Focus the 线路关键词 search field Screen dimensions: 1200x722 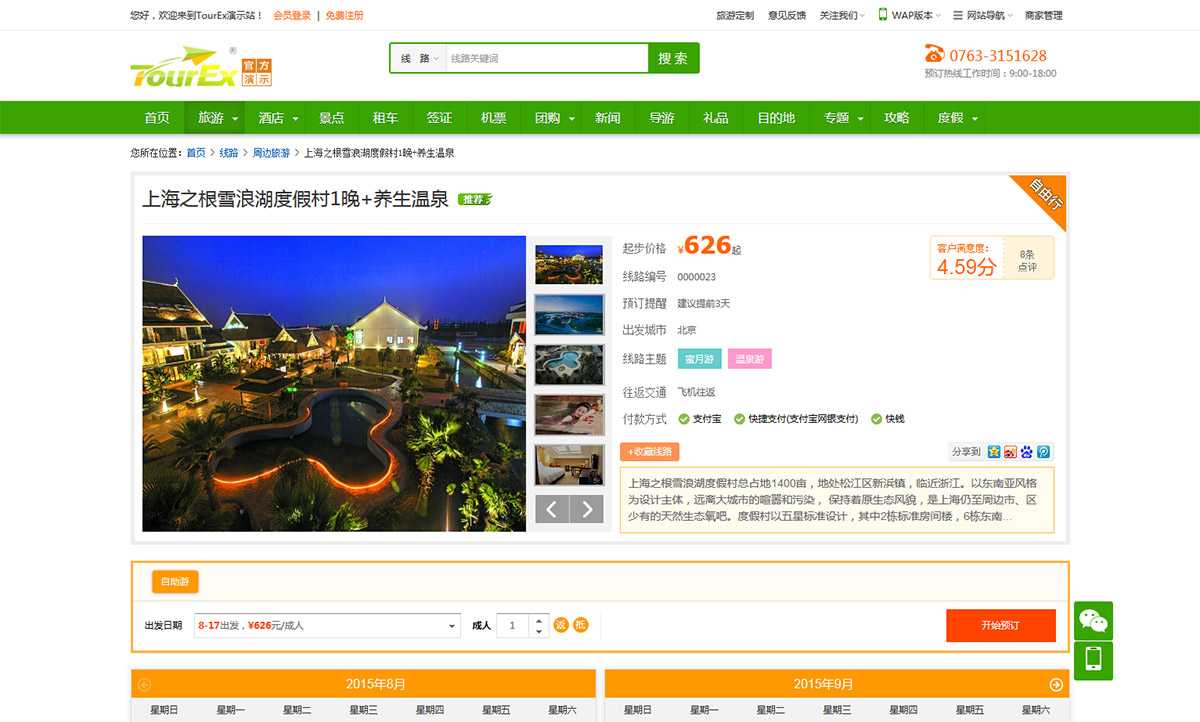point(546,58)
